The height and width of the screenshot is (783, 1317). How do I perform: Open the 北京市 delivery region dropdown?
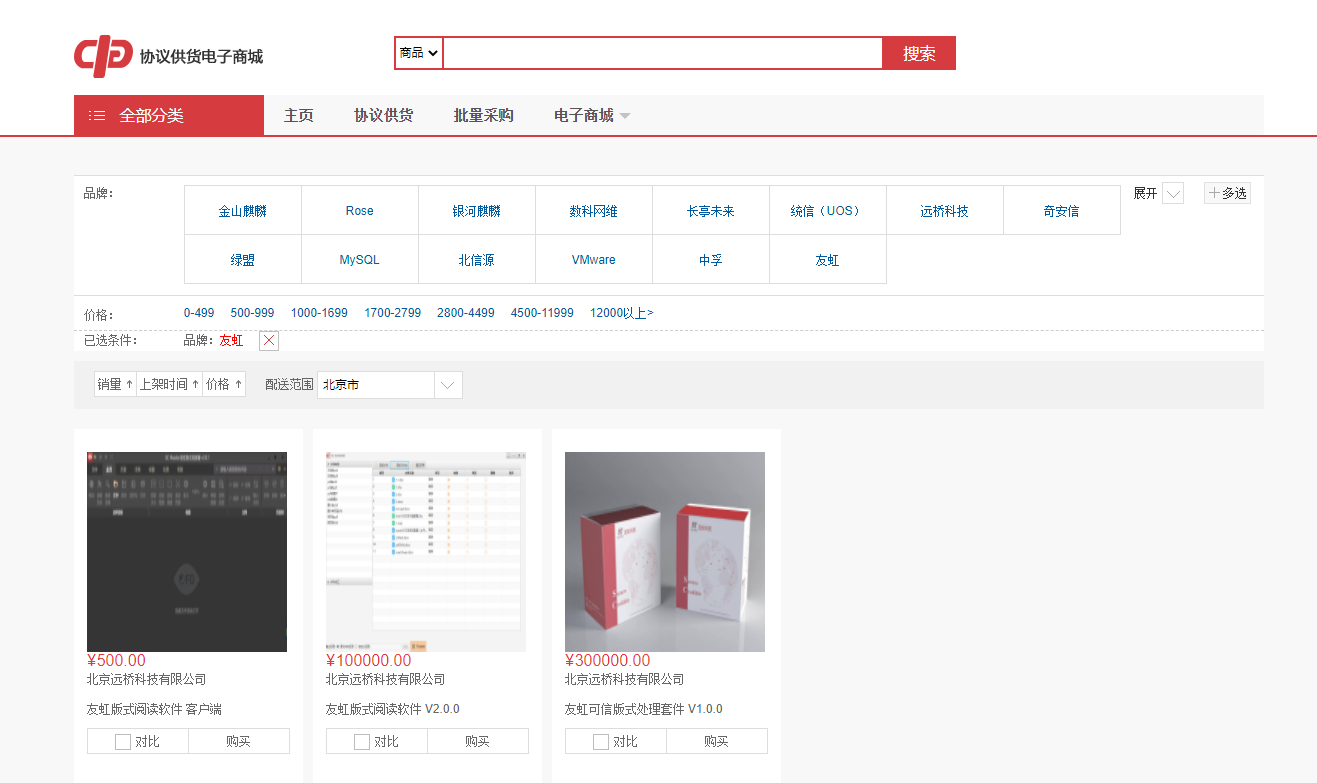tap(447, 384)
